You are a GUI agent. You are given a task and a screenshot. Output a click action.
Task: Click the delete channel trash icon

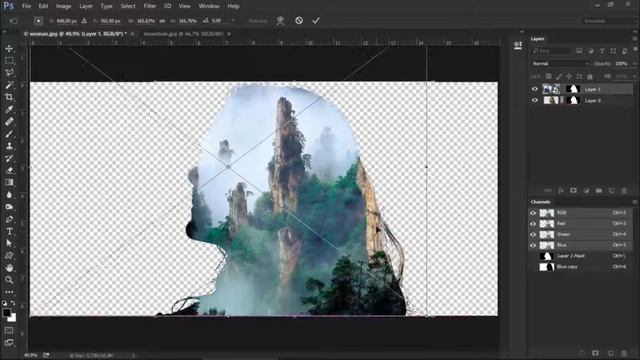624,353
